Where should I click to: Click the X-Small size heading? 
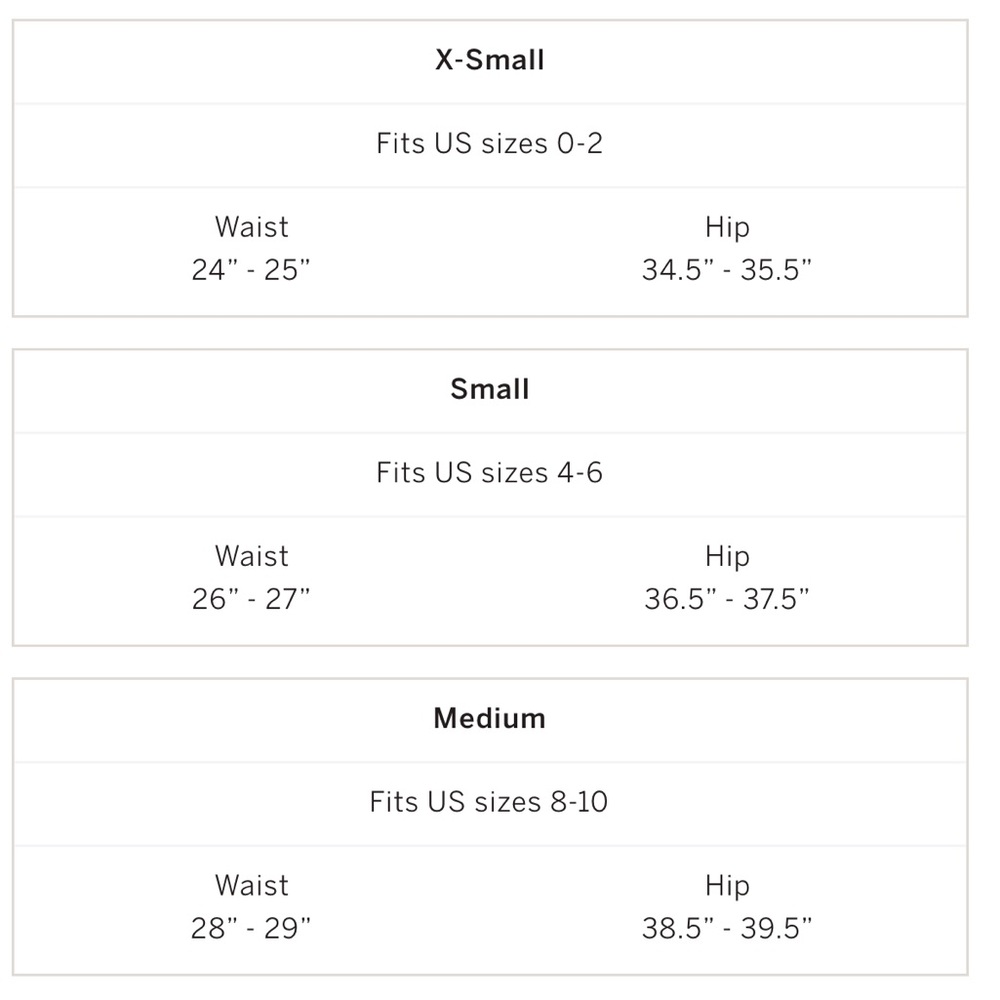pos(490,60)
